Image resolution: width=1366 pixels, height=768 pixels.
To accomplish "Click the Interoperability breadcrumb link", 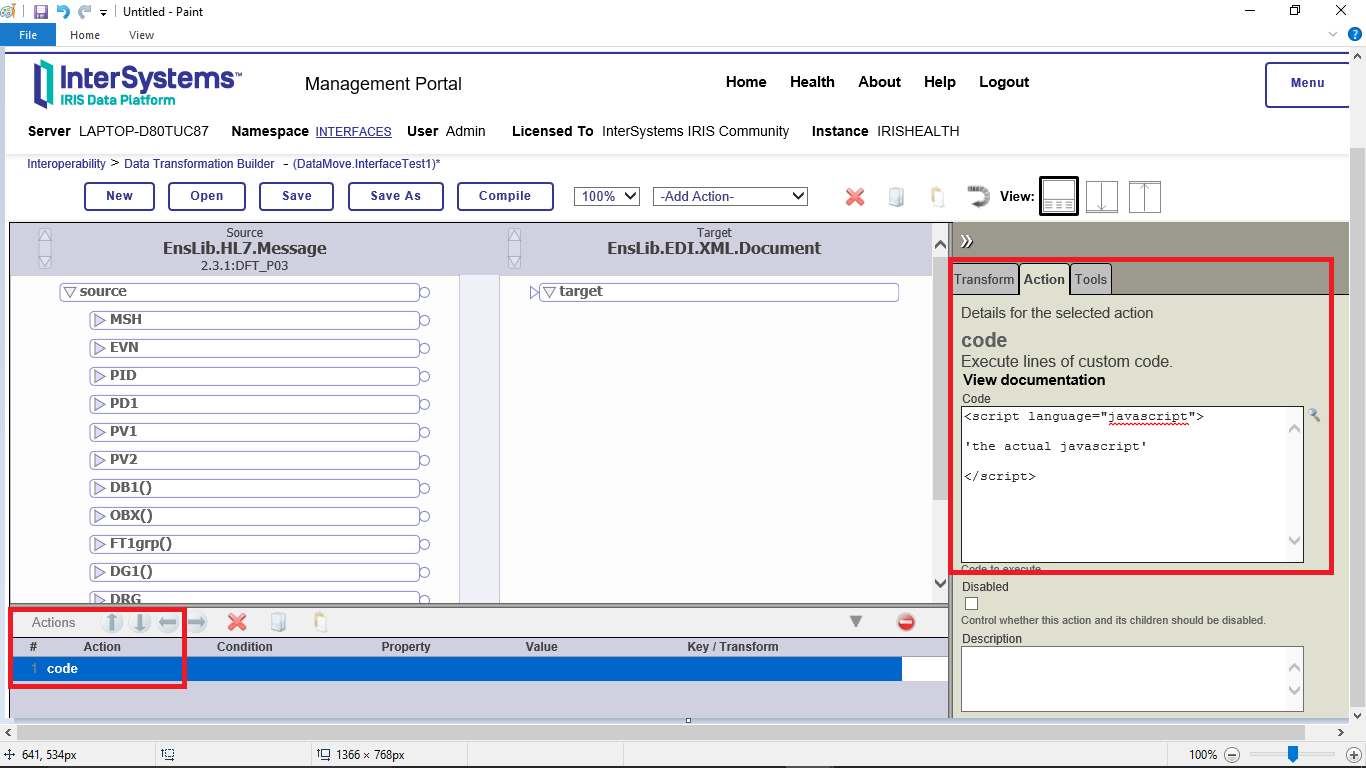I will coord(66,163).
